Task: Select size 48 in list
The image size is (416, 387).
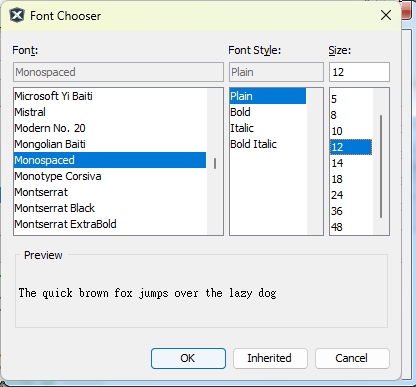Action: (x=351, y=227)
